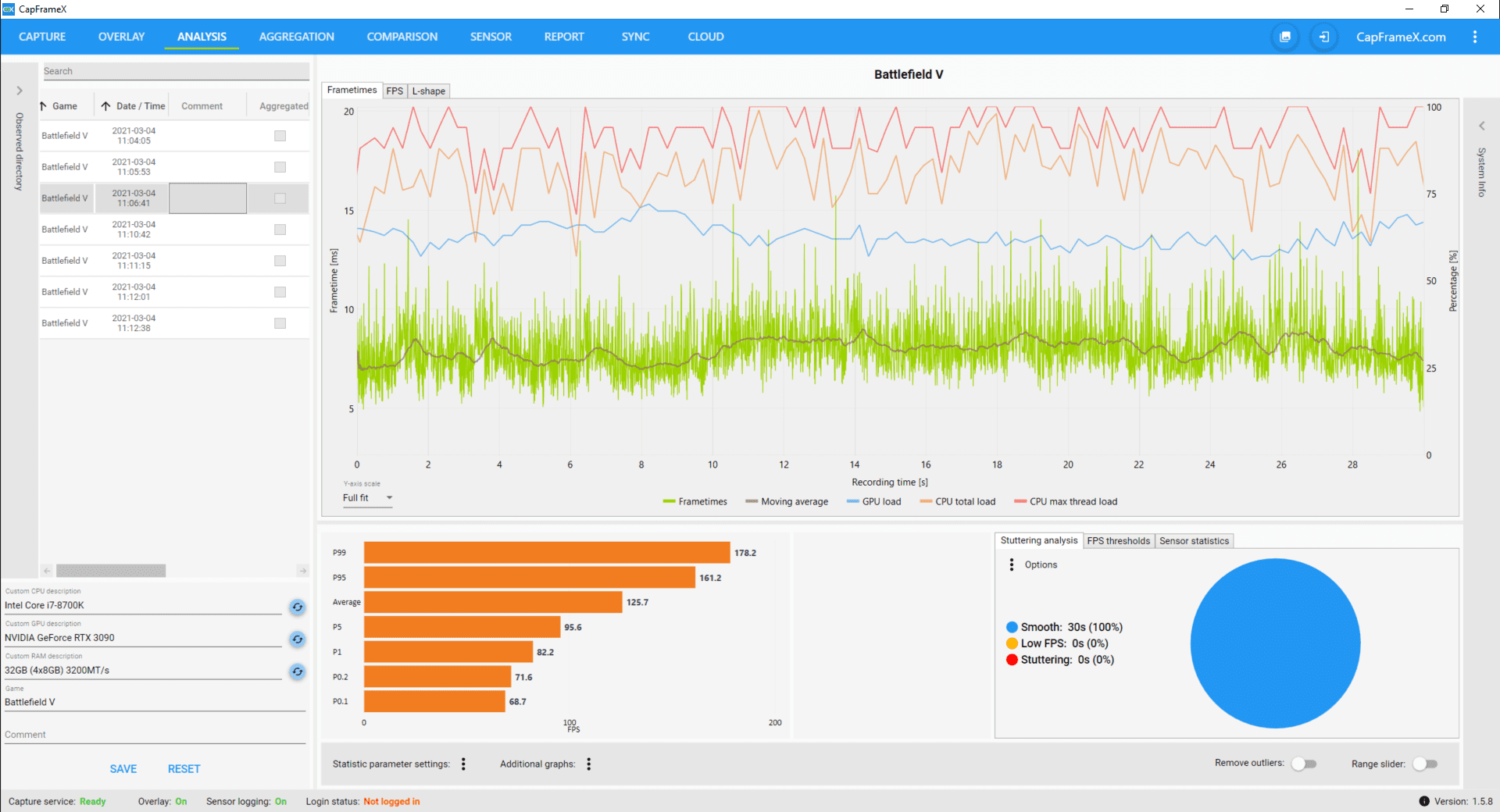Screen dimensions: 1500x812
Task: Click the SAVE button
Action: 123,769
